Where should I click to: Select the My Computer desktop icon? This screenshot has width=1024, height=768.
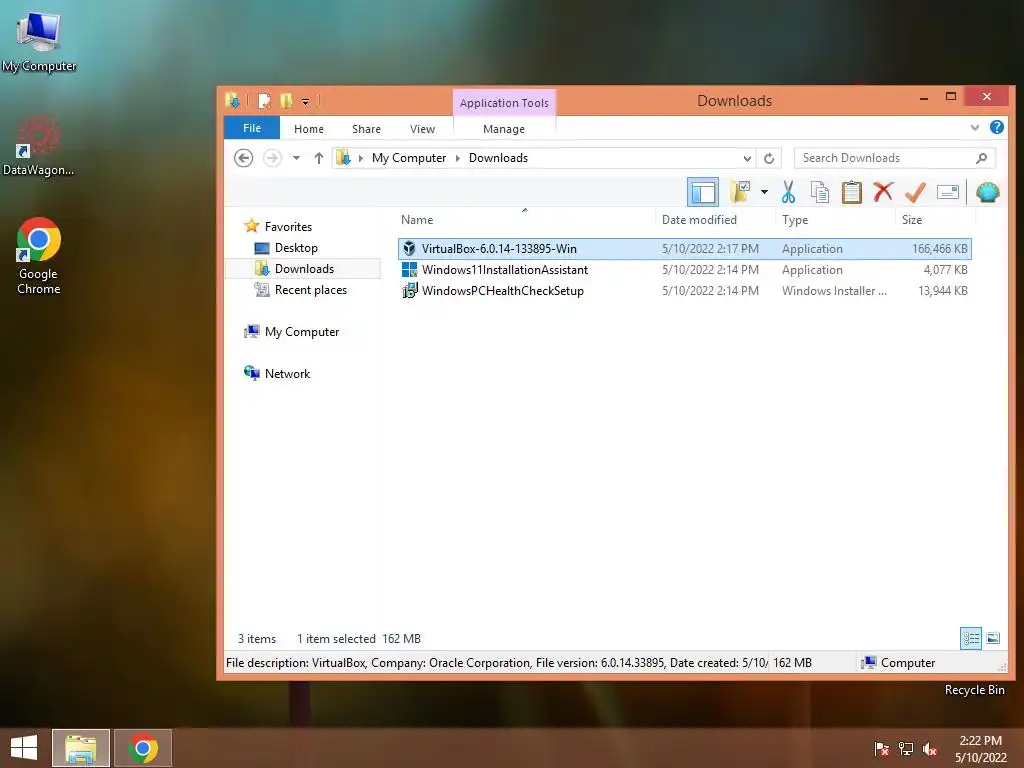pos(39,41)
